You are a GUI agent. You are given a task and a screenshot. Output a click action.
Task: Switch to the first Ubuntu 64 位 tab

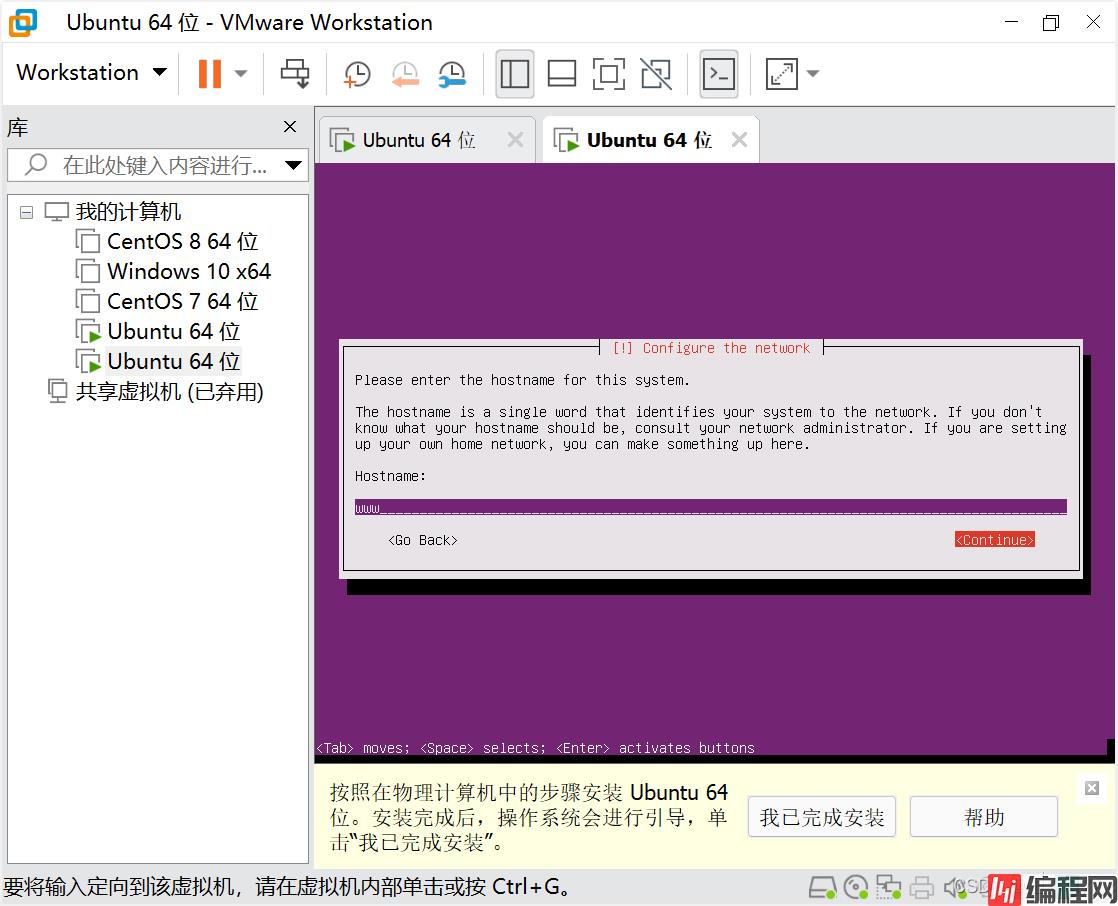418,141
